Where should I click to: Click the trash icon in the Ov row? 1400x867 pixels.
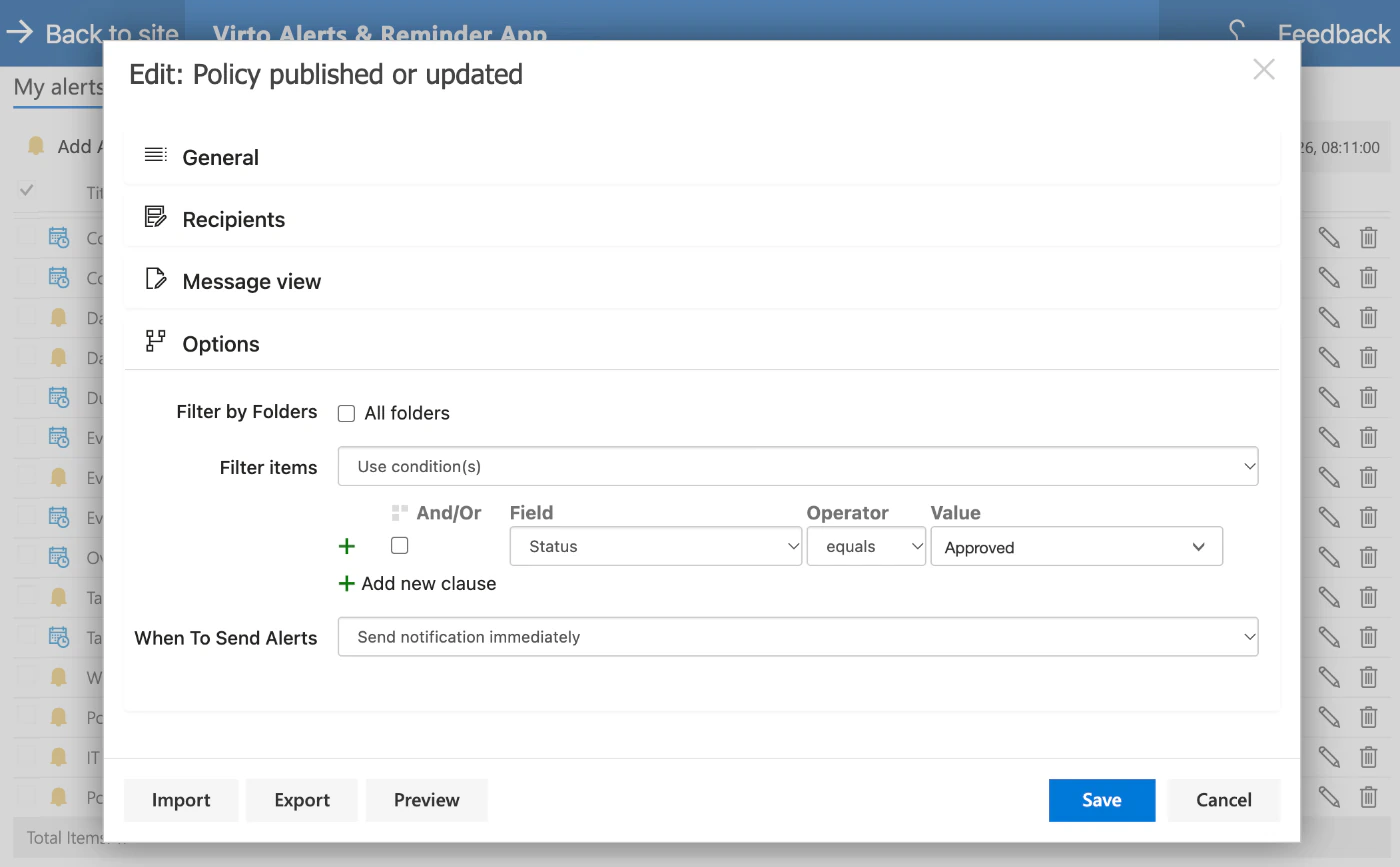pyautogui.click(x=1369, y=557)
